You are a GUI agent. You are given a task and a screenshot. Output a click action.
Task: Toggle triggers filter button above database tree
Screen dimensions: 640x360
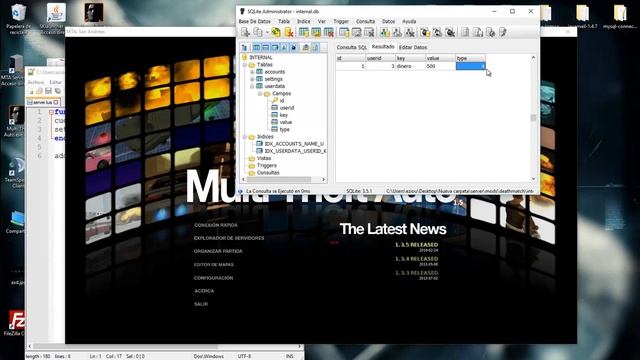coord(284,48)
